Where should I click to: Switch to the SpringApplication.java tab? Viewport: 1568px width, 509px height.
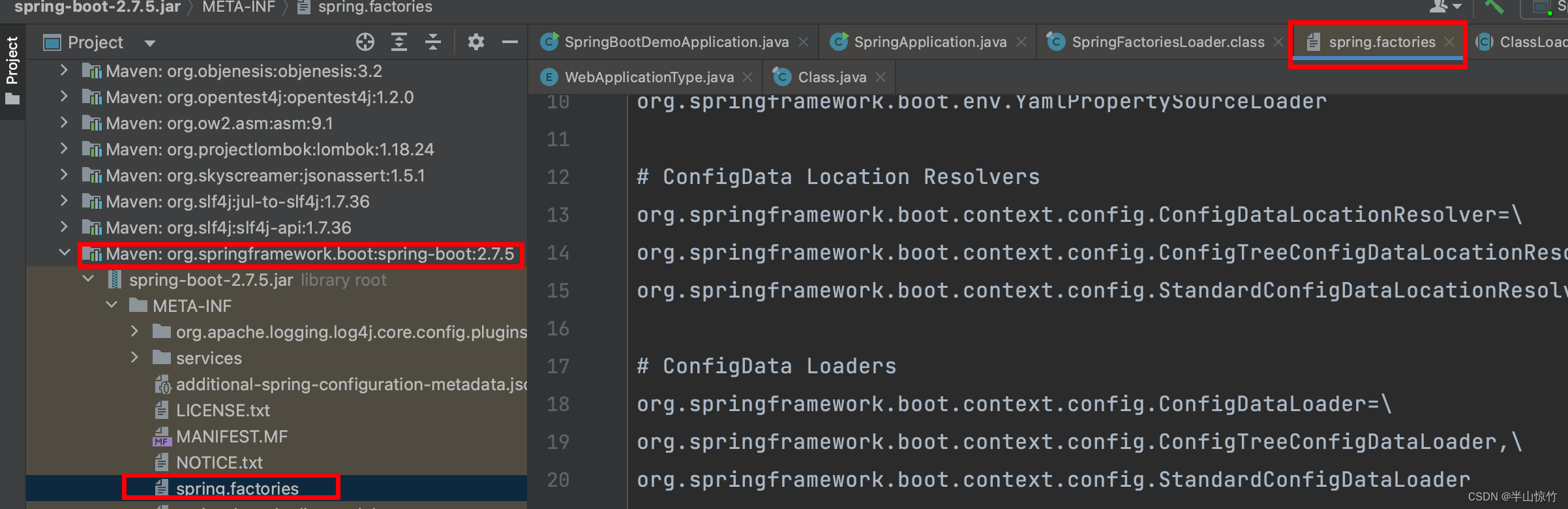click(930, 42)
